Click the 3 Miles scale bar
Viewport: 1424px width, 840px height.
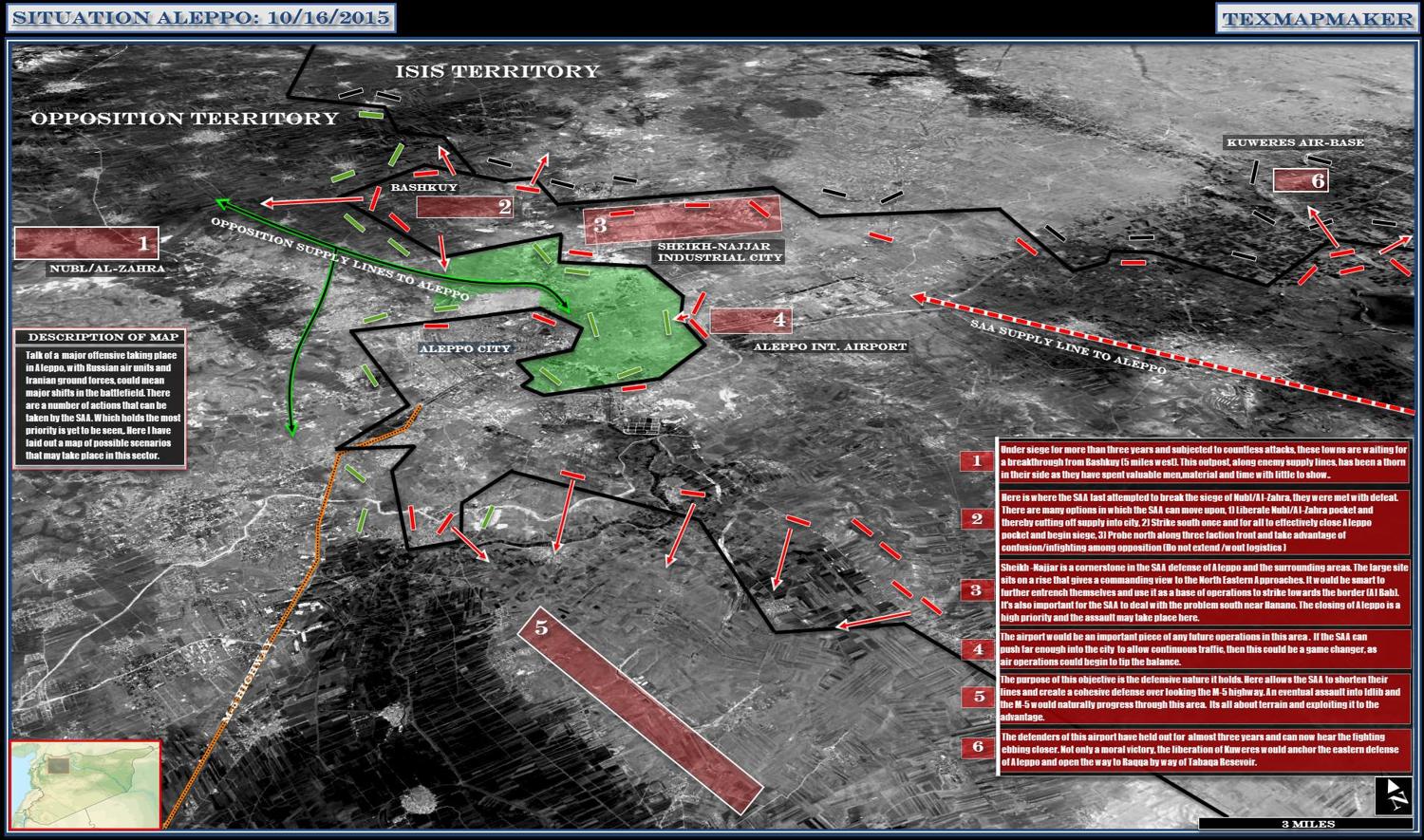pyautogui.click(x=1306, y=824)
